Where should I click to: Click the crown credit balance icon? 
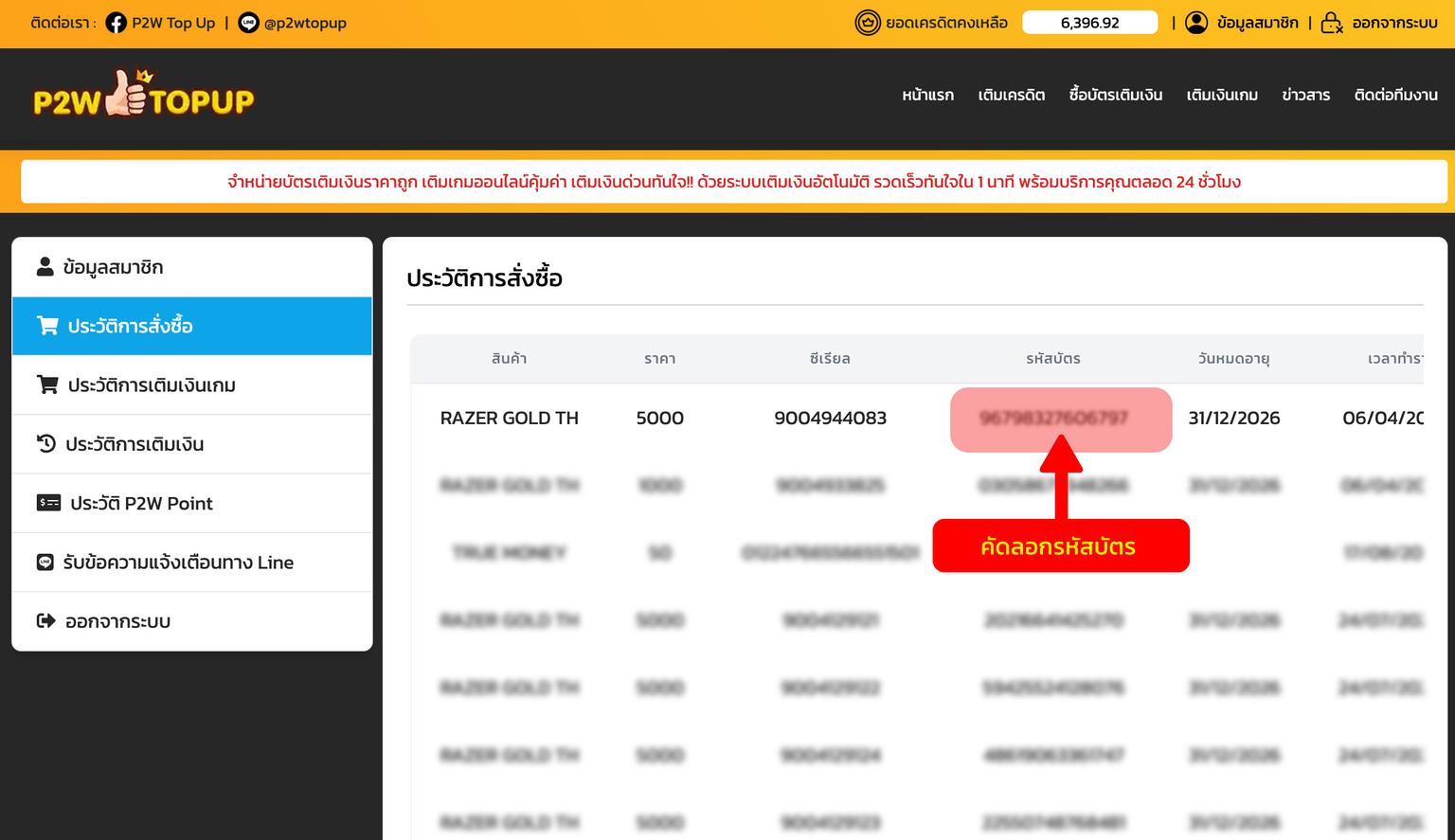point(867,23)
